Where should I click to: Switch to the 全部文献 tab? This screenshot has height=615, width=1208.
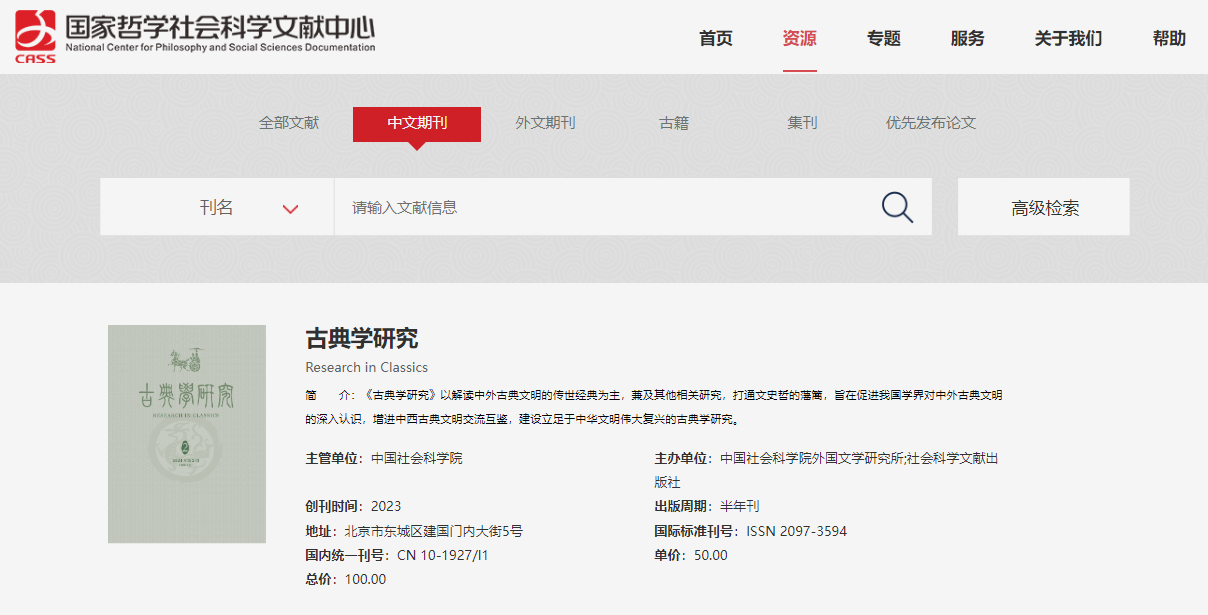(x=289, y=123)
